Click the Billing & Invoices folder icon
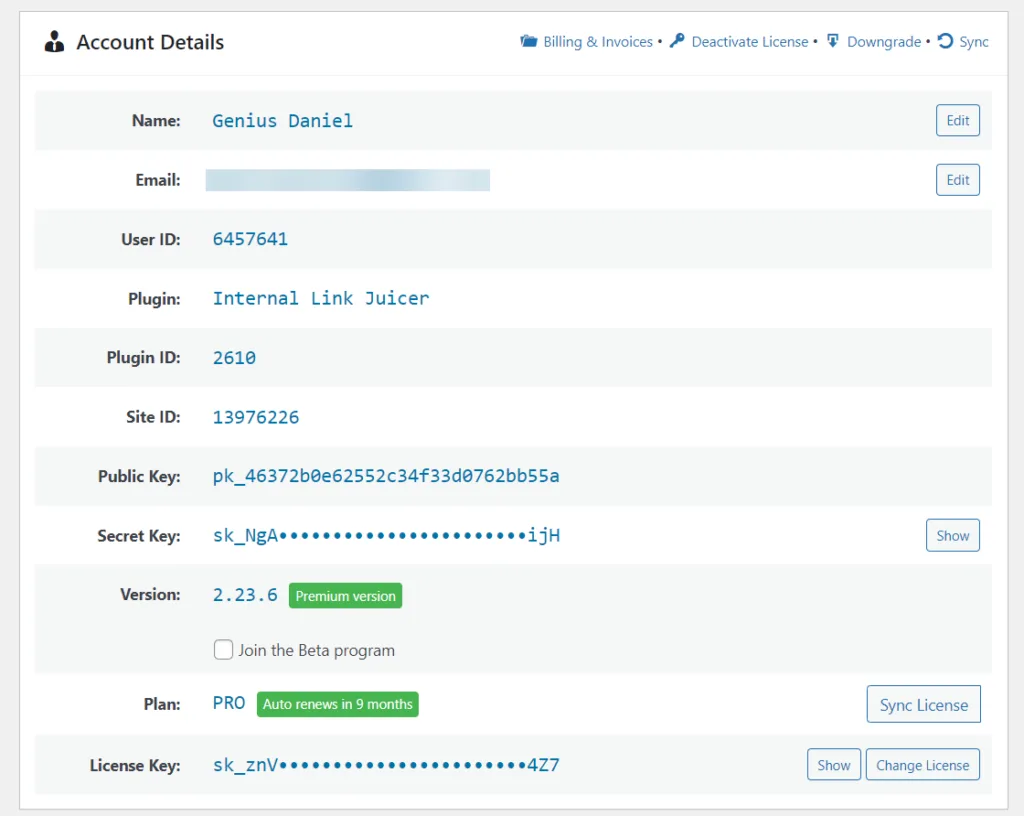 528,41
